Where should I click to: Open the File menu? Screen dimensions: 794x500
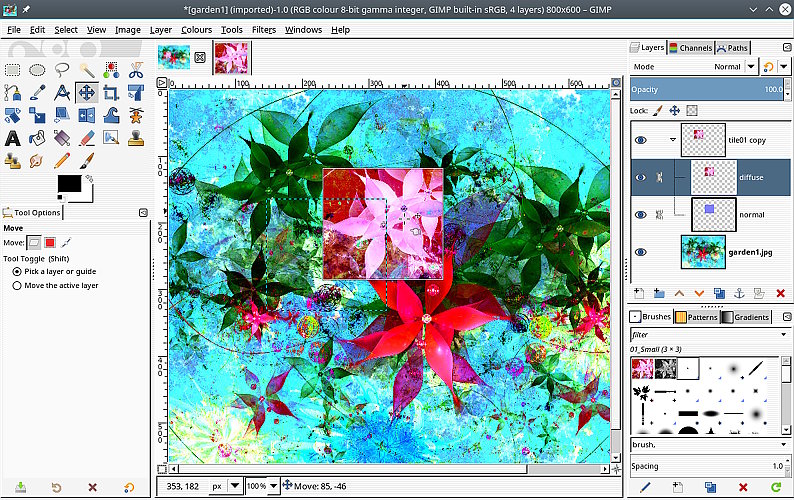coord(14,30)
